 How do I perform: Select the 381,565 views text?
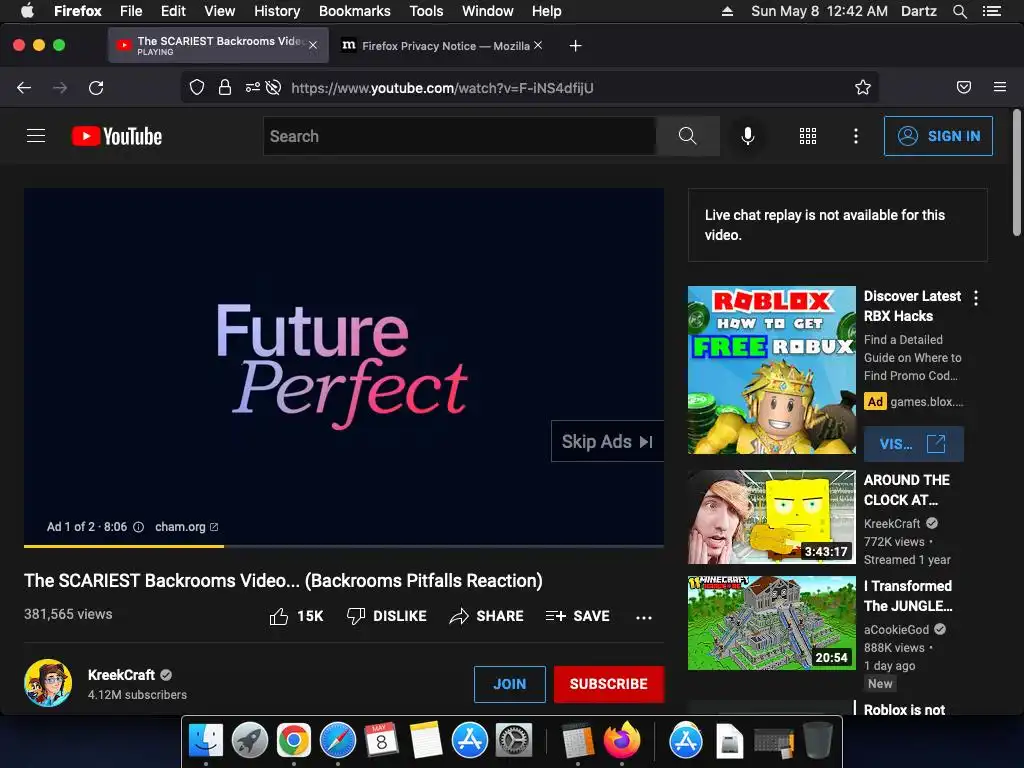coord(68,614)
